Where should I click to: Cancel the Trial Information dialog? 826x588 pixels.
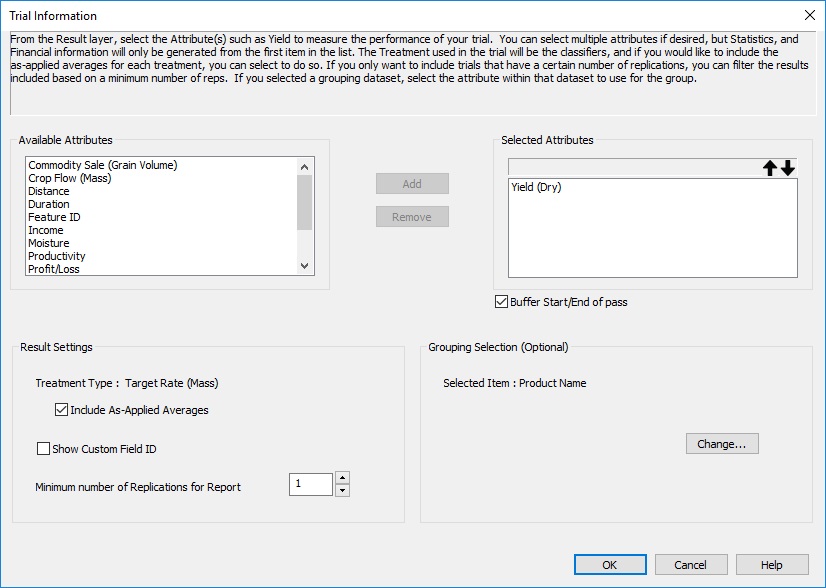coord(690,565)
